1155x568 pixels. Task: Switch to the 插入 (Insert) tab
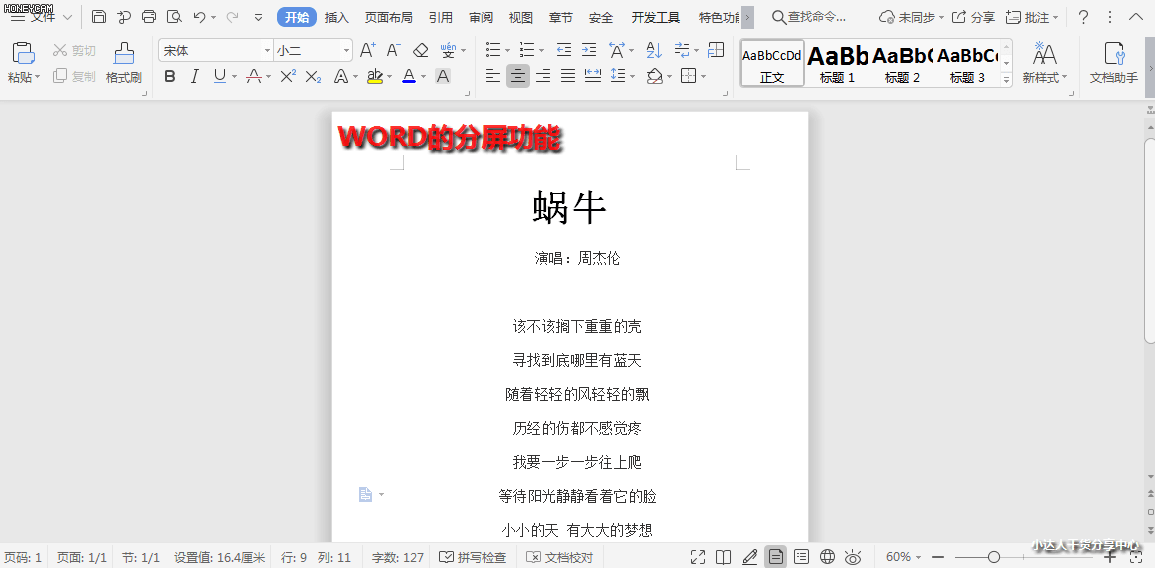(x=337, y=18)
